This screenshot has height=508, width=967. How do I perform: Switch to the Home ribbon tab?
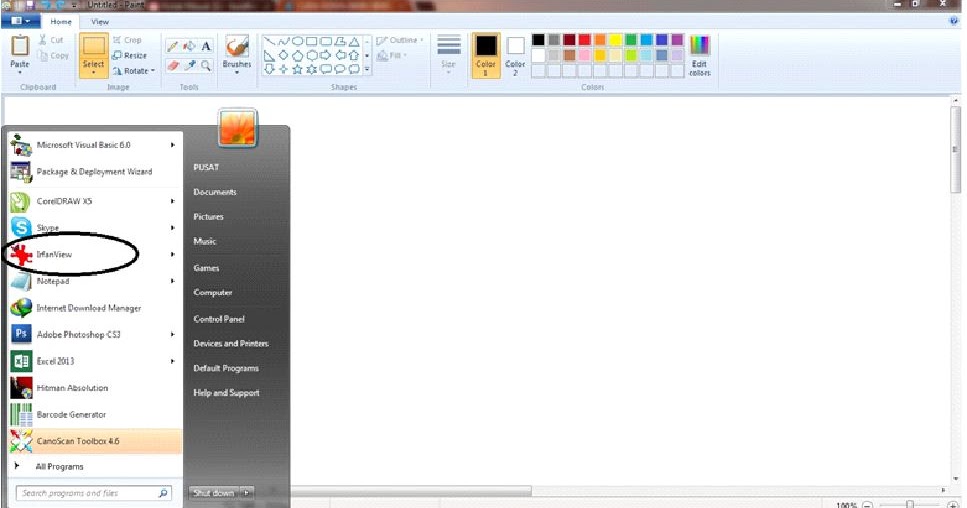click(61, 22)
